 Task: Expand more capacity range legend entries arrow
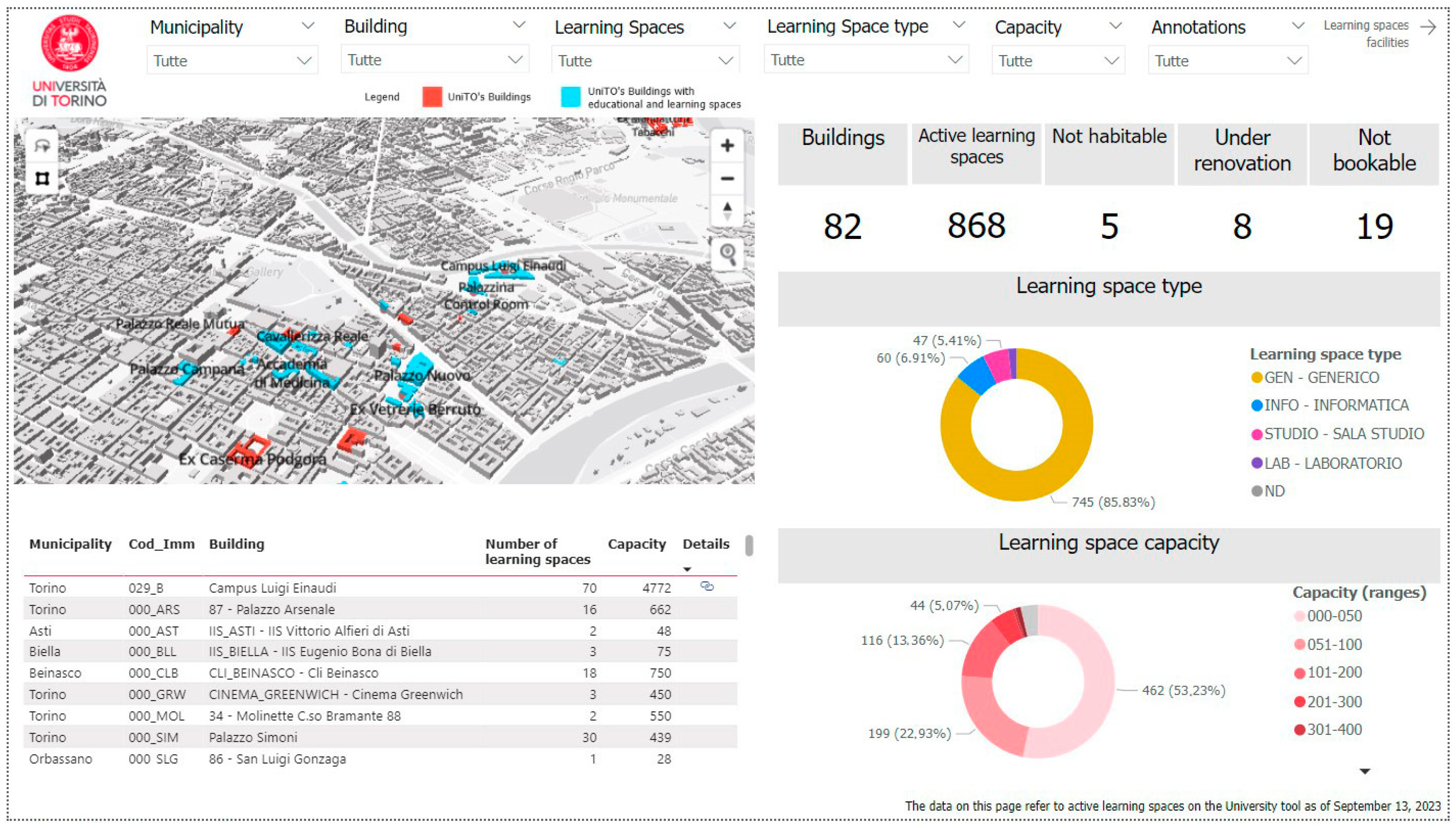click(x=1364, y=771)
